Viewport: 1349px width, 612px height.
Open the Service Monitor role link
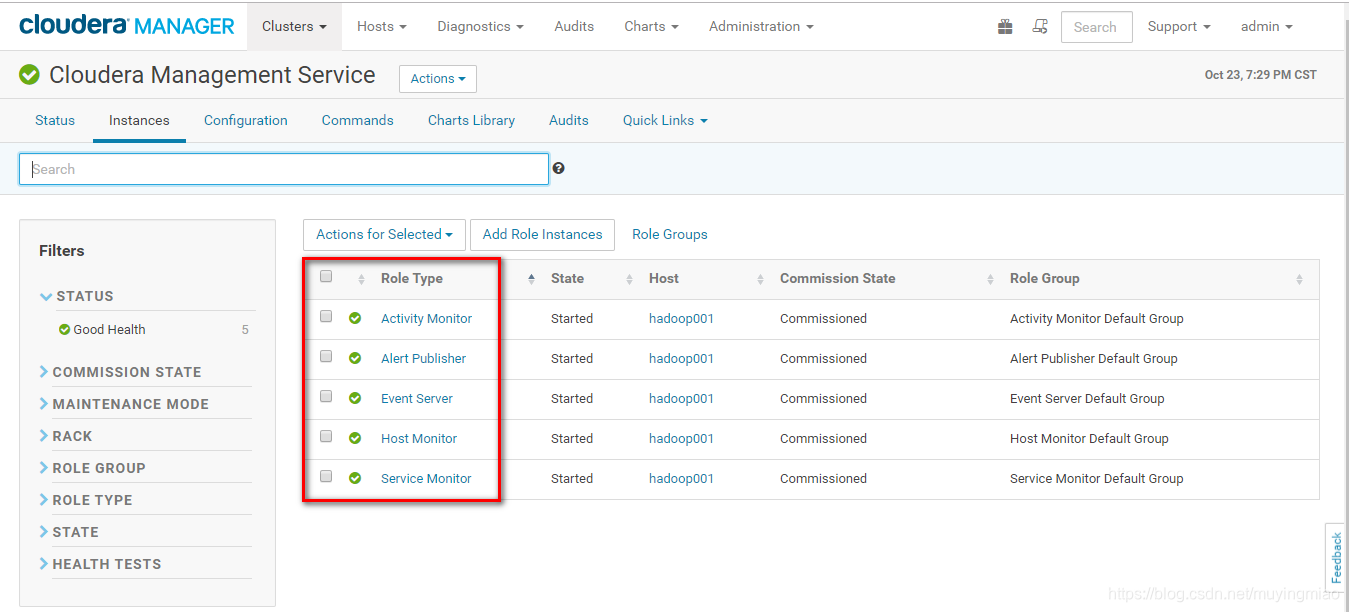pyautogui.click(x=426, y=478)
